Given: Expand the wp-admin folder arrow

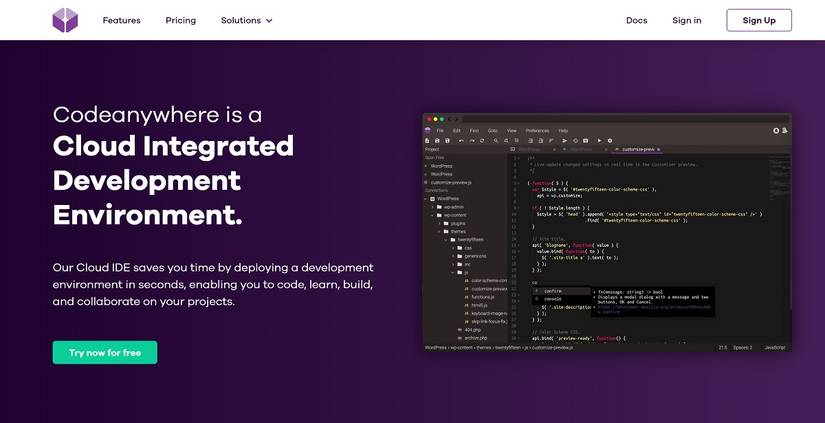Looking at the screenshot, I should pos(432,207).
